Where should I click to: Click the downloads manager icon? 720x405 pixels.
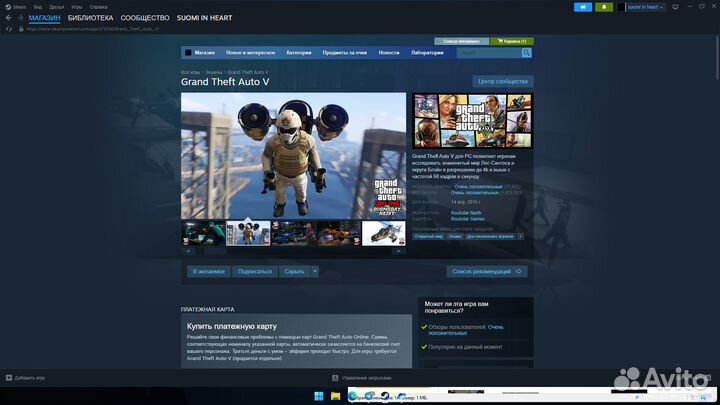pos(335,378)
